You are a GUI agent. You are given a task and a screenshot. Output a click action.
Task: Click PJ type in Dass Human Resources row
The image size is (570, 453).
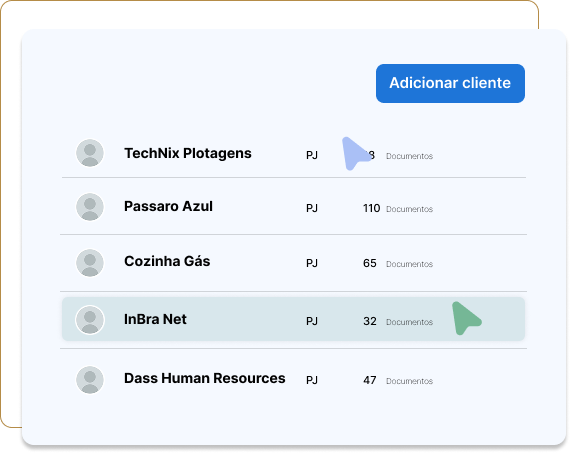click(x=312, y=380)
